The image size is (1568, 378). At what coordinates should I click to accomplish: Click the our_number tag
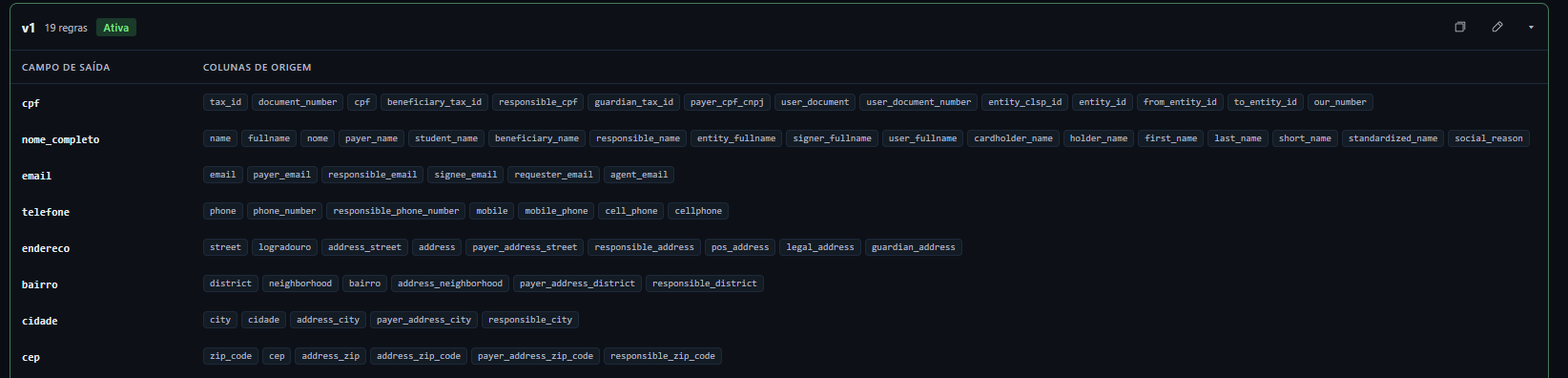pyautogui.click(x=1340, y=102)
